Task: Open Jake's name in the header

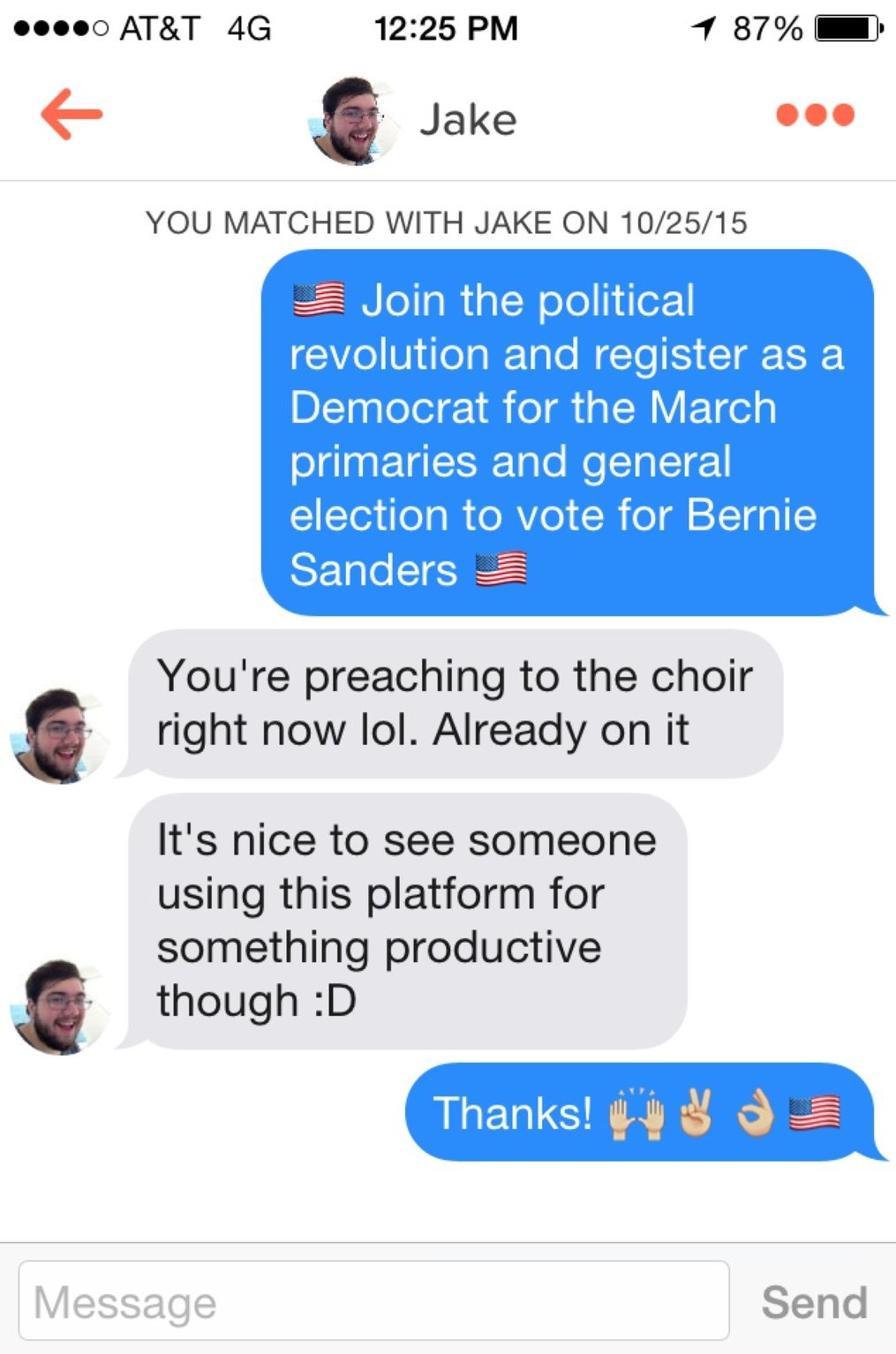Action: pyautogui.click(x=468, y=120)
